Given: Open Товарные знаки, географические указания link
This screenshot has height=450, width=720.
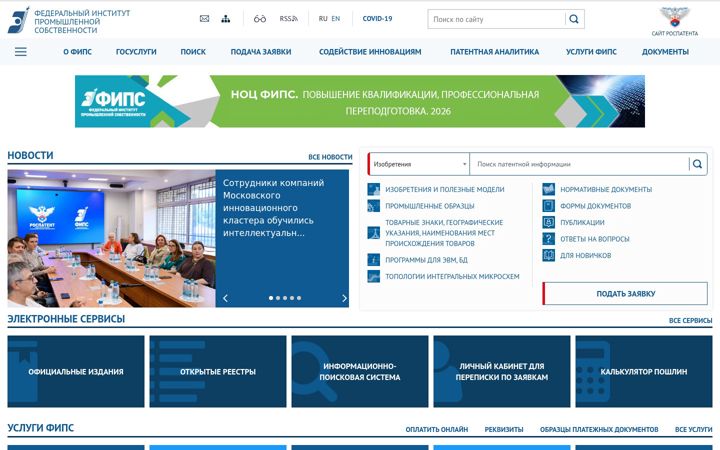Looking at the screenshot, I should pos(444,233).
